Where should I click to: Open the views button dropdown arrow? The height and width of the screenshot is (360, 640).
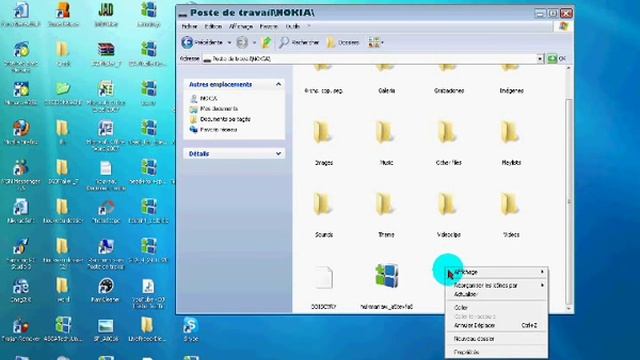tap(382, 42)
